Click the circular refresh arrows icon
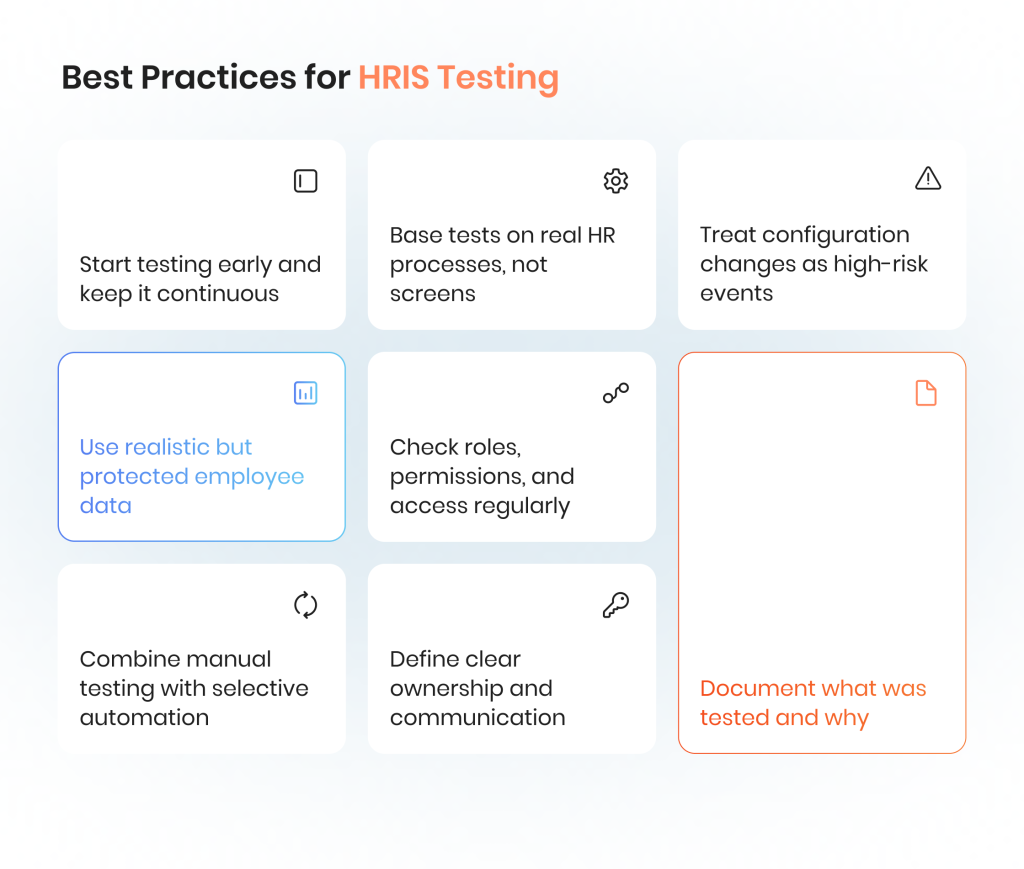Image resolution: width=1024 pixels, height=869 pixels. 305,605
